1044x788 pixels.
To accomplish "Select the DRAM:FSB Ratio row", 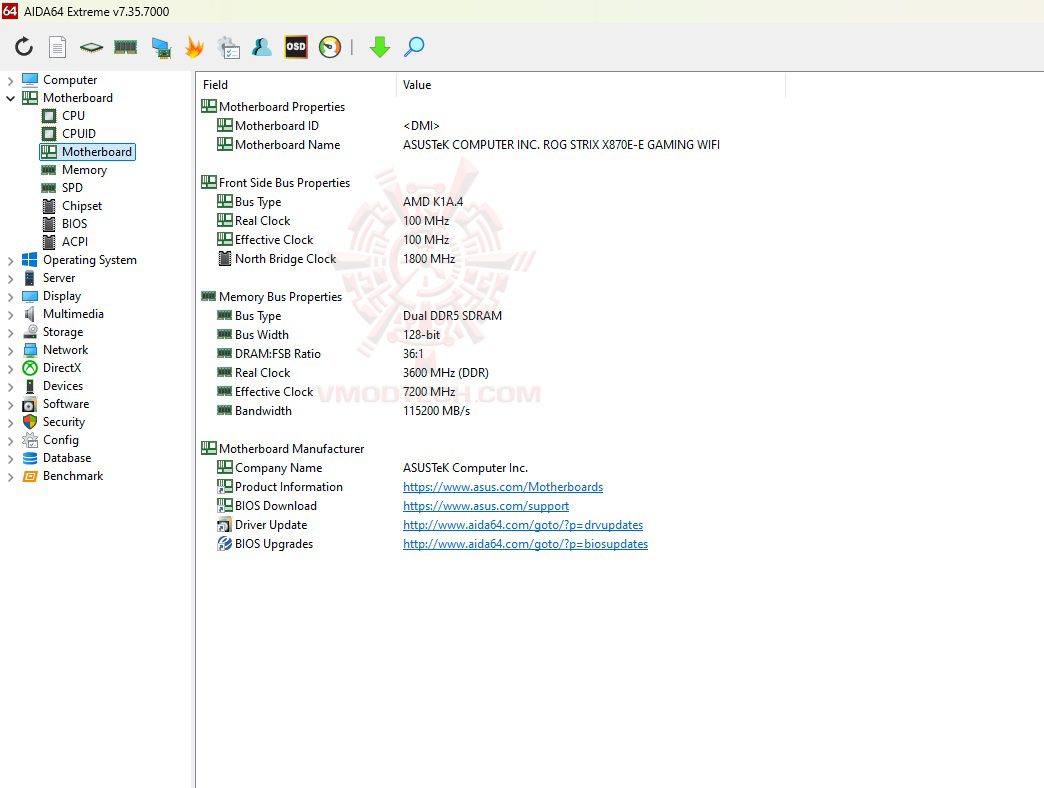I will 320,354.
